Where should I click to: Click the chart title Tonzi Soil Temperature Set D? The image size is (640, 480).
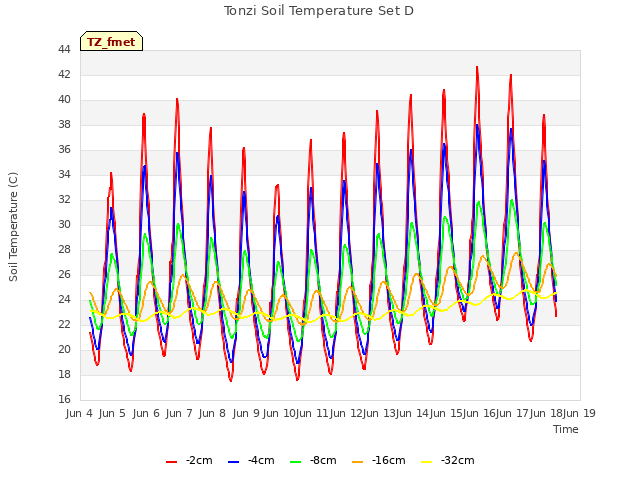[319, 11]
